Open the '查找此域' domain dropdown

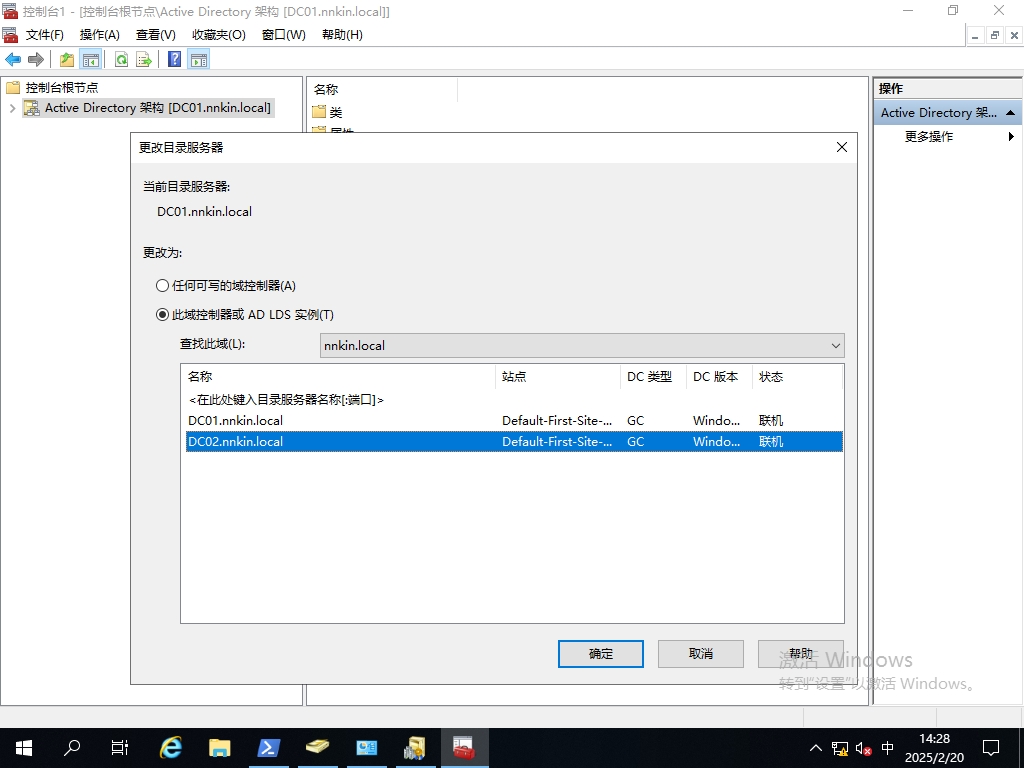click(x=582, y=346)
